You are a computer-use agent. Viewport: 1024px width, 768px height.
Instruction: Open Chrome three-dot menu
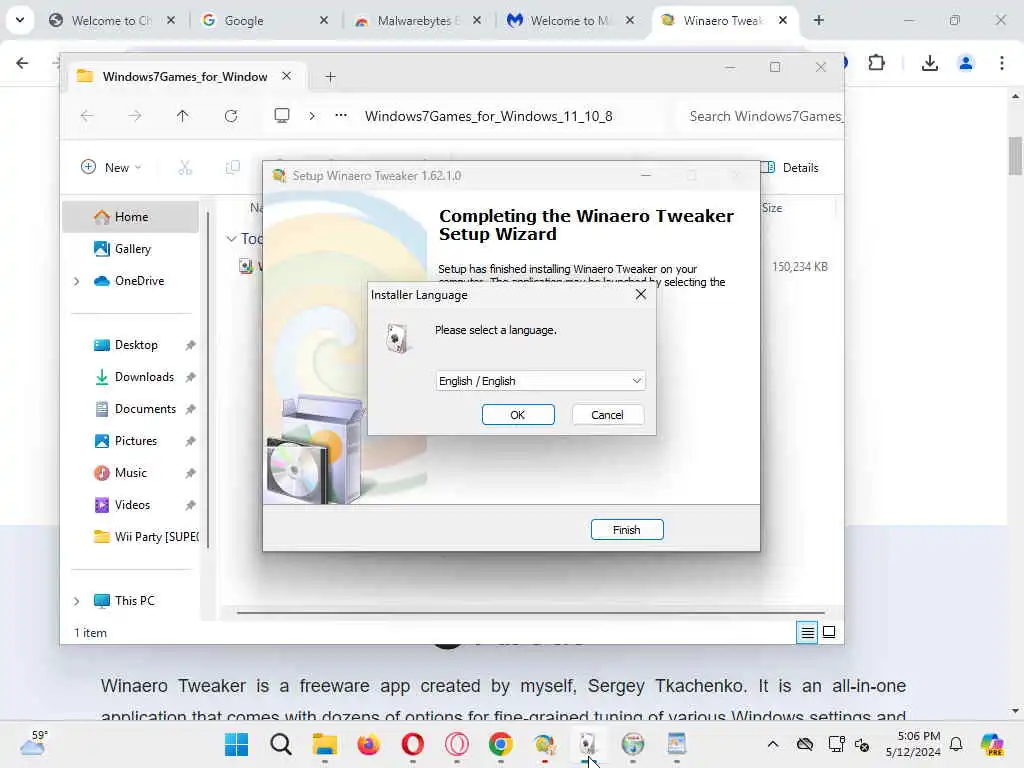pos(1002,63)
